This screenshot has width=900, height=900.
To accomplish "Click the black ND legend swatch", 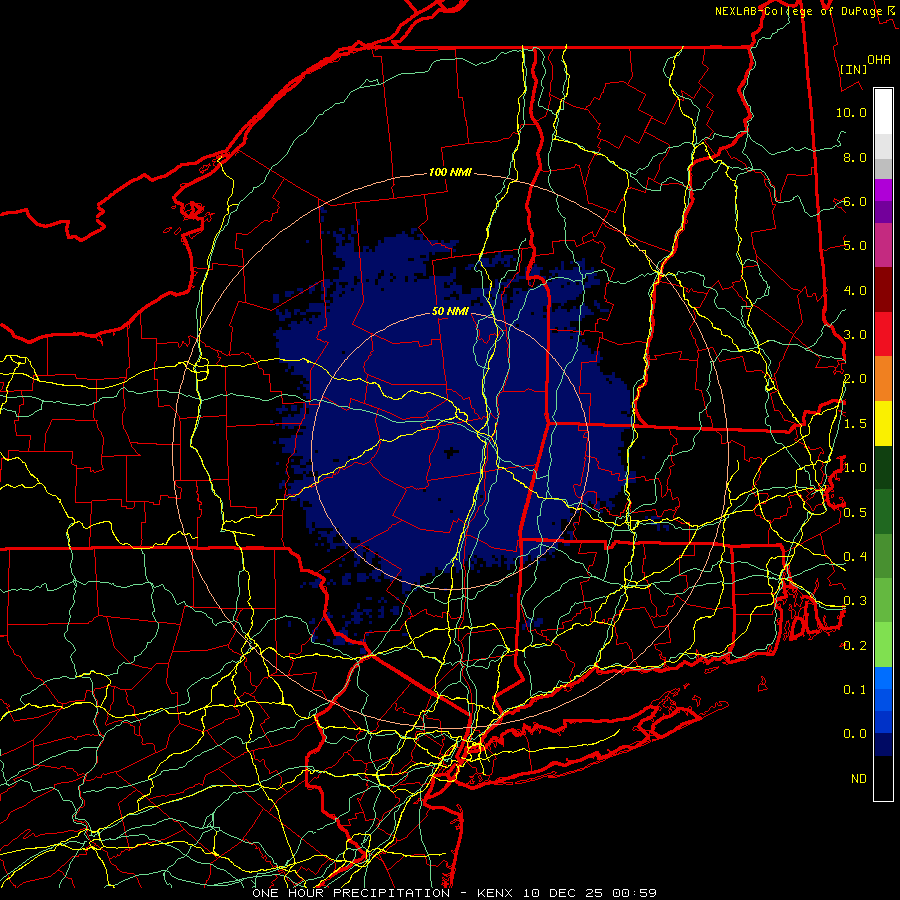I will pos(883,778).
